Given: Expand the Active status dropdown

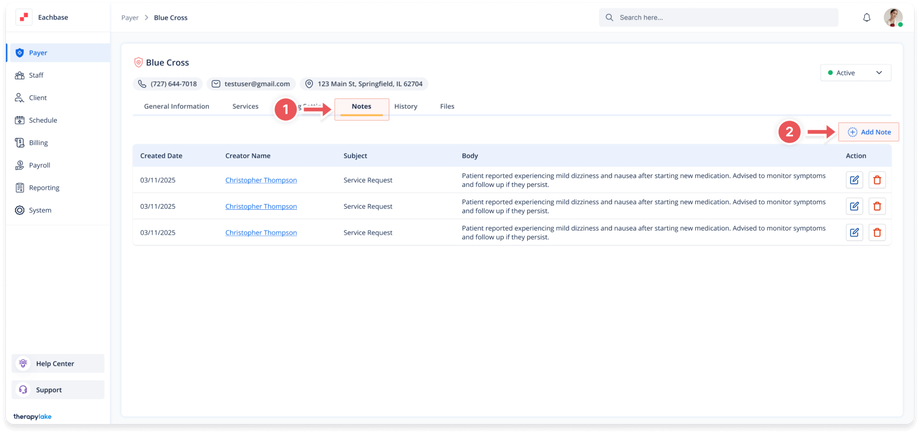Looking at the screenshot, I should (854, 73).
